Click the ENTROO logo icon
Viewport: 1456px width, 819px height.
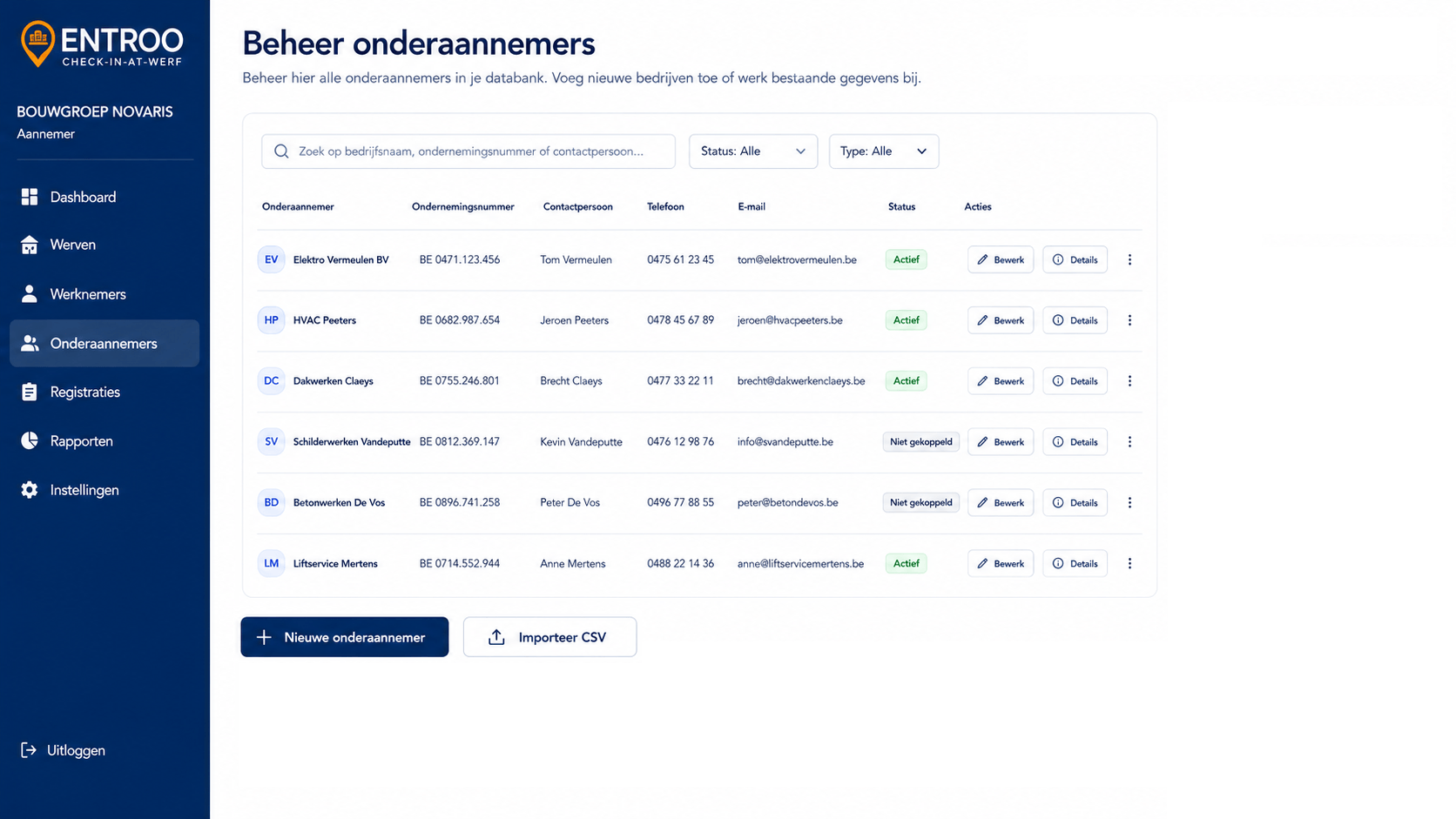pyautogui.click(x=37, y=44)
